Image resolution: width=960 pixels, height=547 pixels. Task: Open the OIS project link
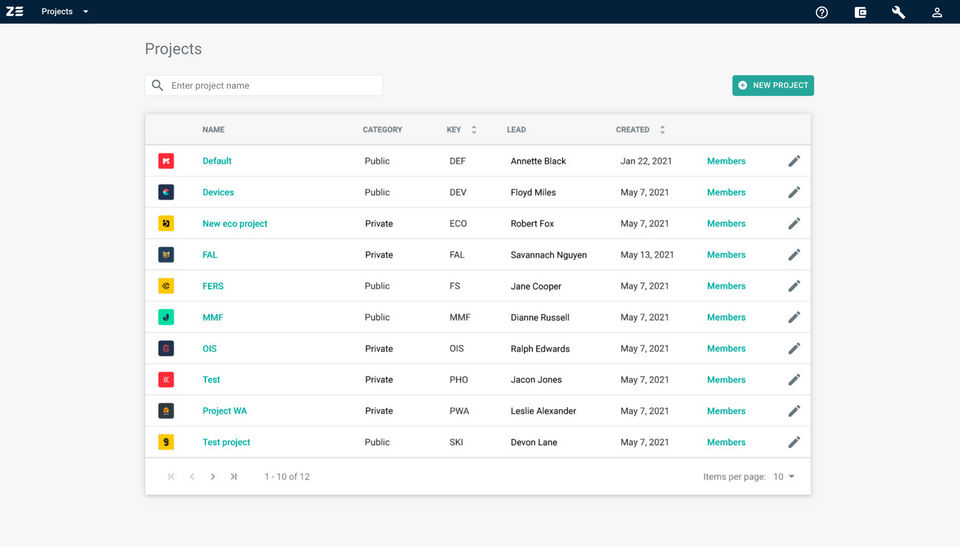(x=209, y=349)
